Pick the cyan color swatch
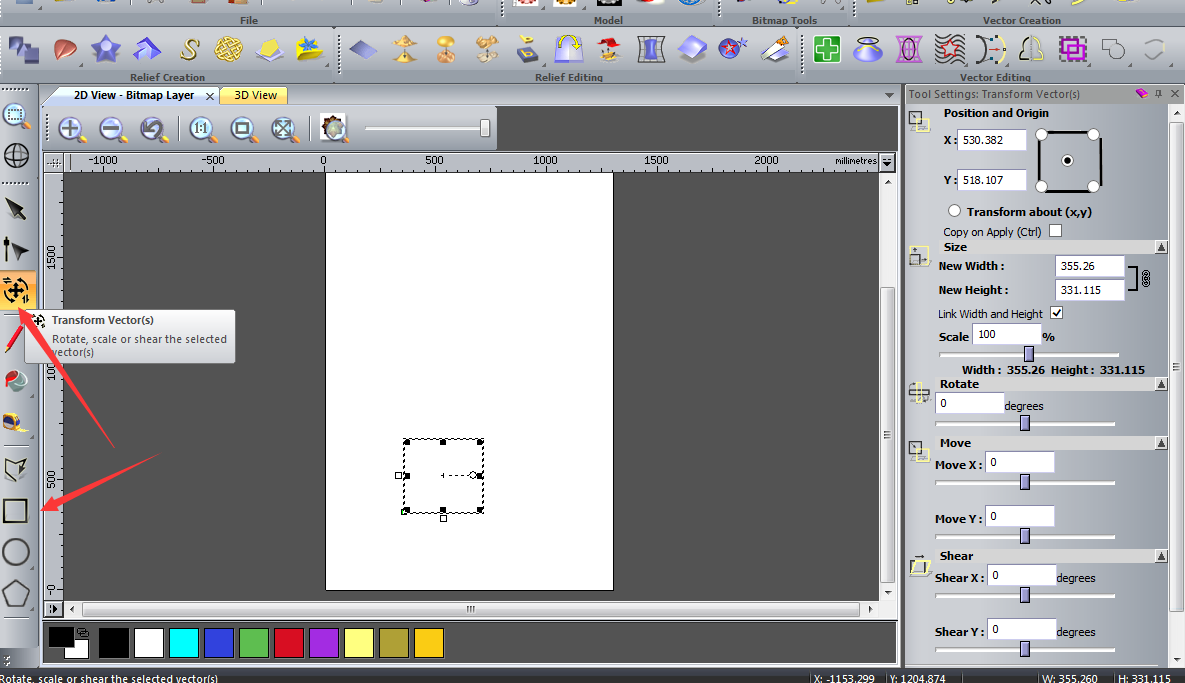The width and height of the screenshot is (1185, 683). click(x=184, y=643)
